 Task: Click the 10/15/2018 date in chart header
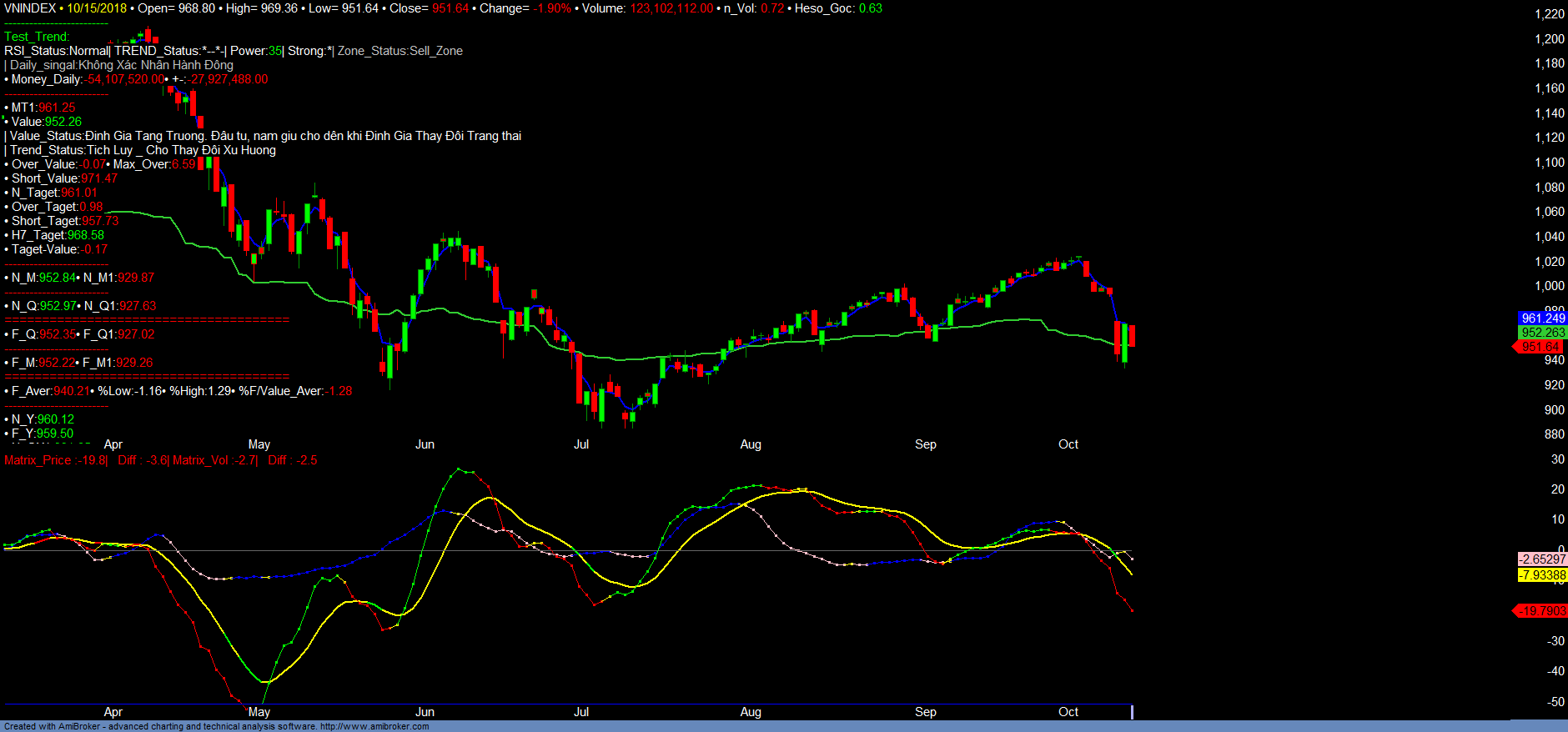coord(97,8)
